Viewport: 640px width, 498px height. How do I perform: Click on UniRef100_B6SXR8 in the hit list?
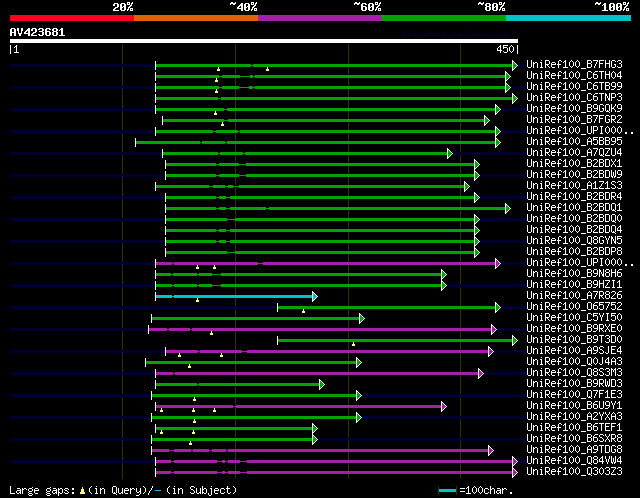[574, 439]
